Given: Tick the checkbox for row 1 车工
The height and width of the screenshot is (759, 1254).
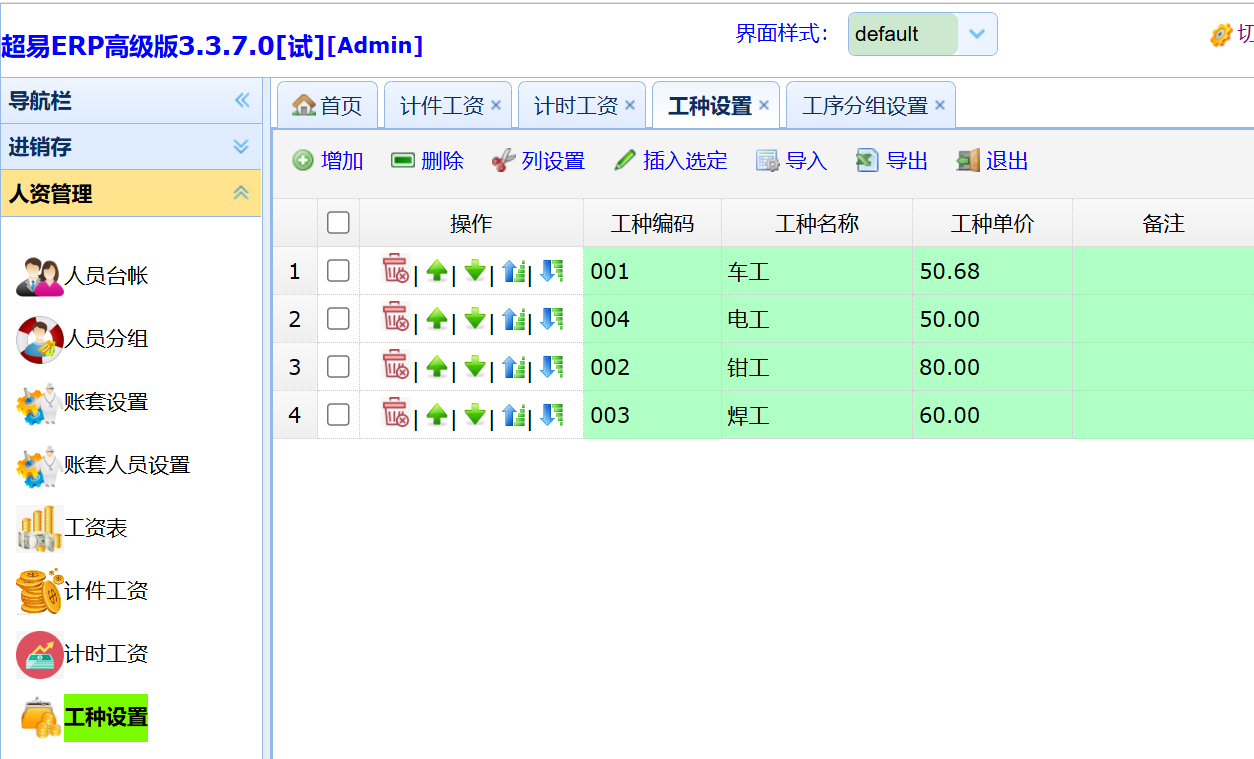Looking at the screenshot, I should tap(338, 271).
